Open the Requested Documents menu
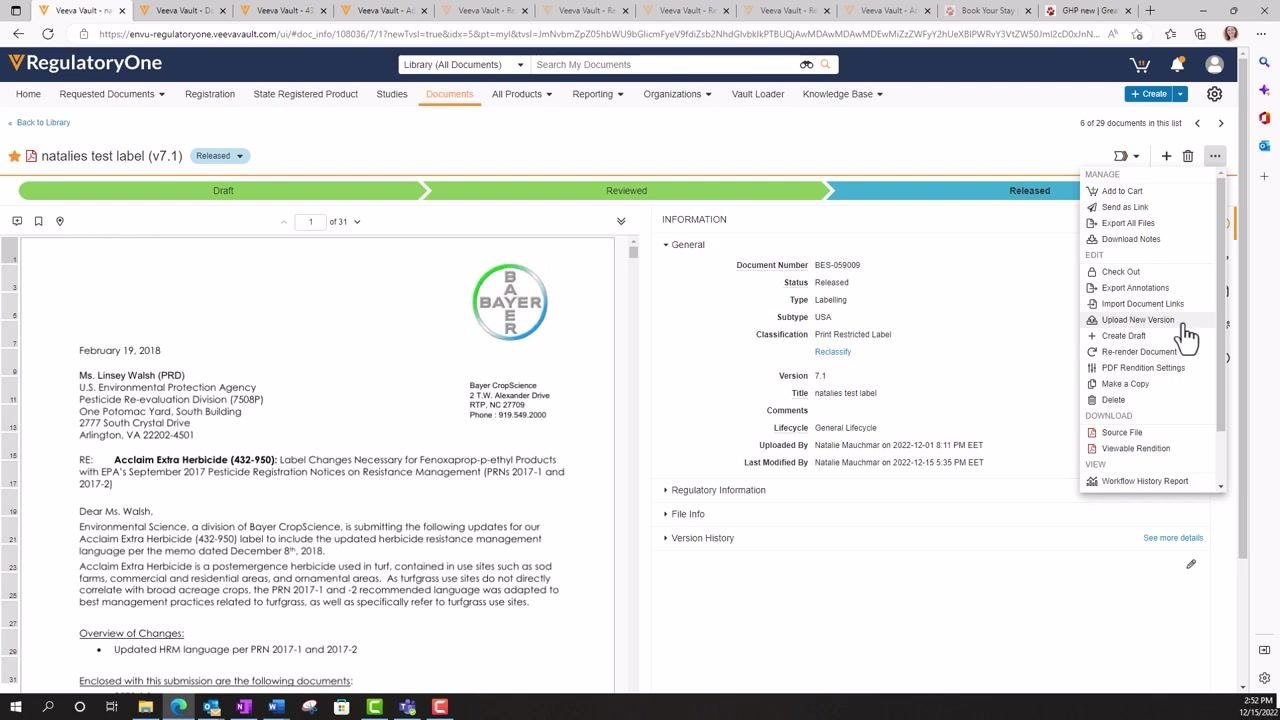 (x=112, y=94)
